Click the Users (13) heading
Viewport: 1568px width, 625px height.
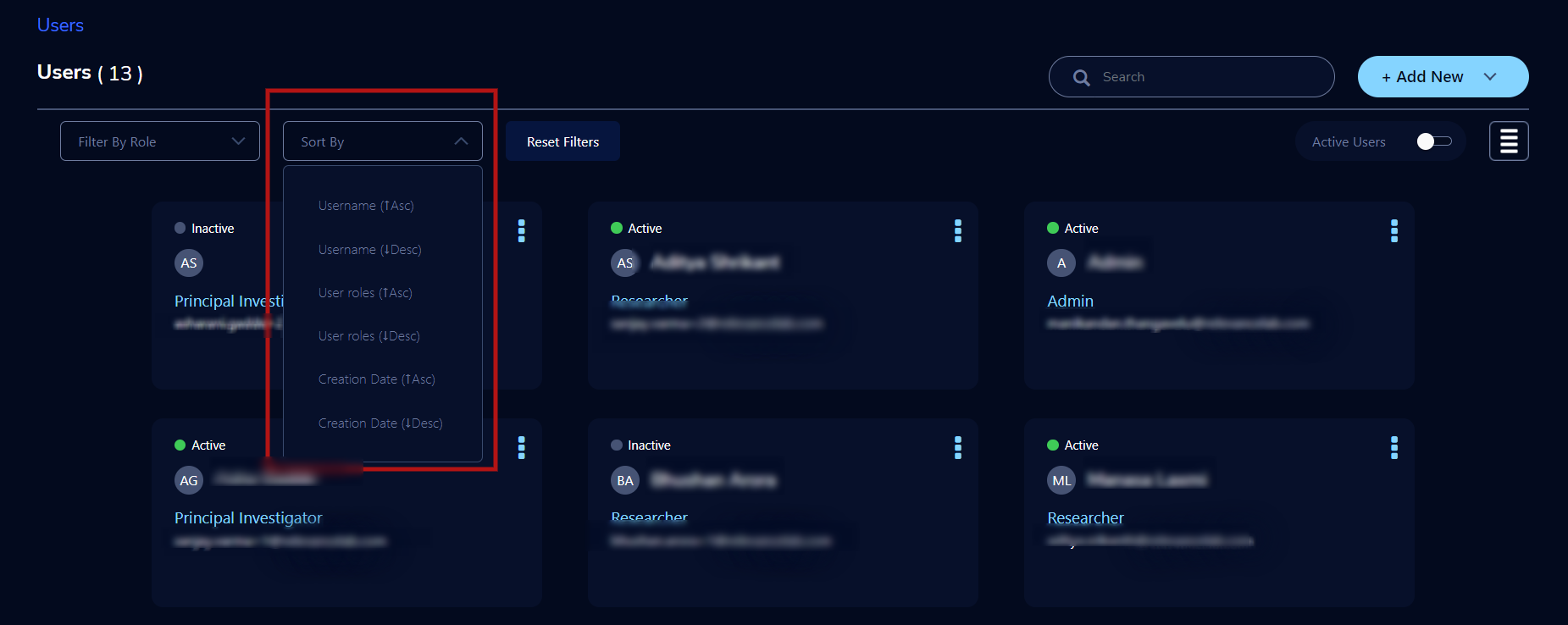tap(90, 73)
